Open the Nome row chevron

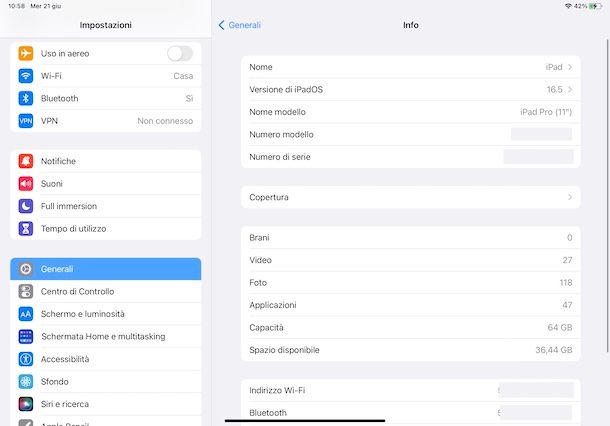[570, 67]
